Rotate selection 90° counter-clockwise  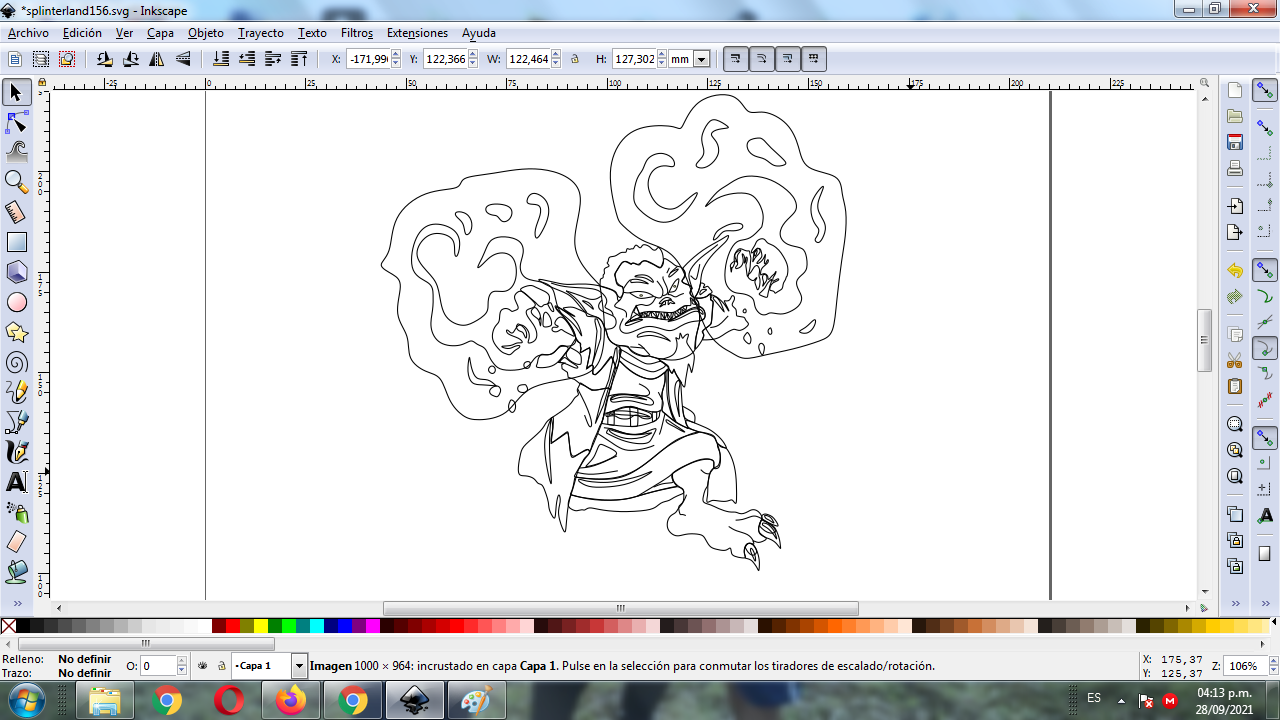105,59
